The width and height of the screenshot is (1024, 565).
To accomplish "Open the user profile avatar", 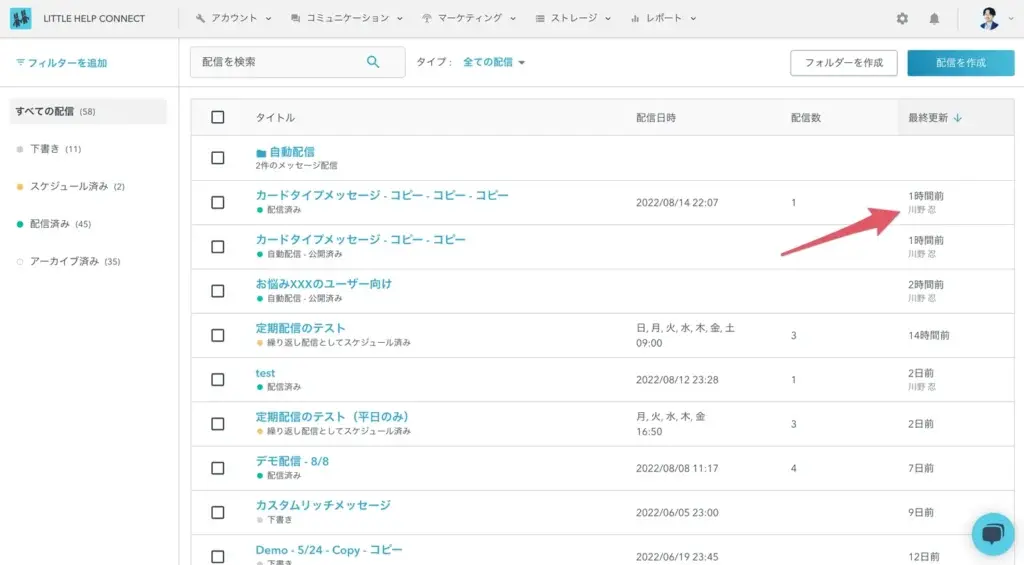I will 989,19.
